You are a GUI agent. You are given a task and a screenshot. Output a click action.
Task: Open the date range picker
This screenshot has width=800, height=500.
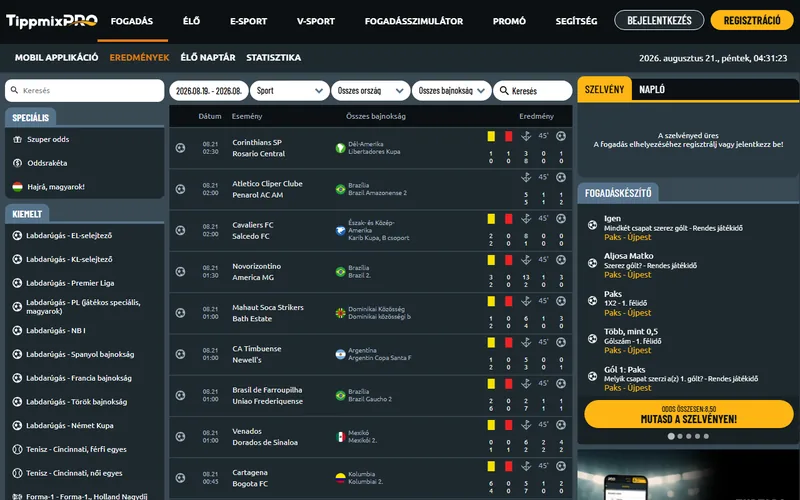pyautogui.click(x=209, y=91)
